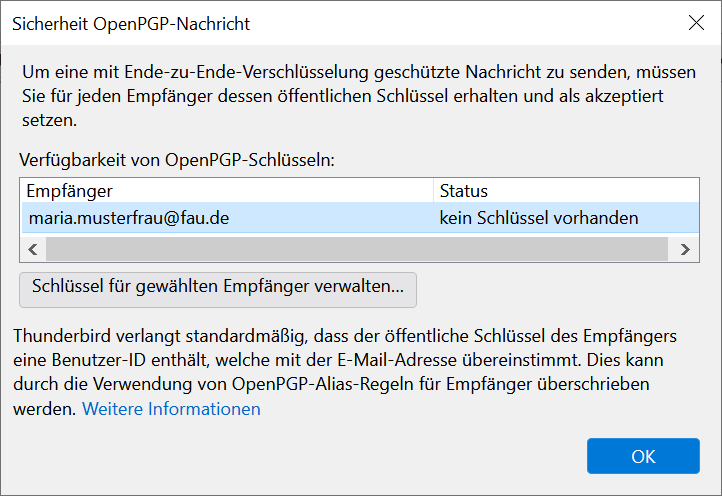
Task: Click the divider between Empfänger and Status headers
Action: 434,190
